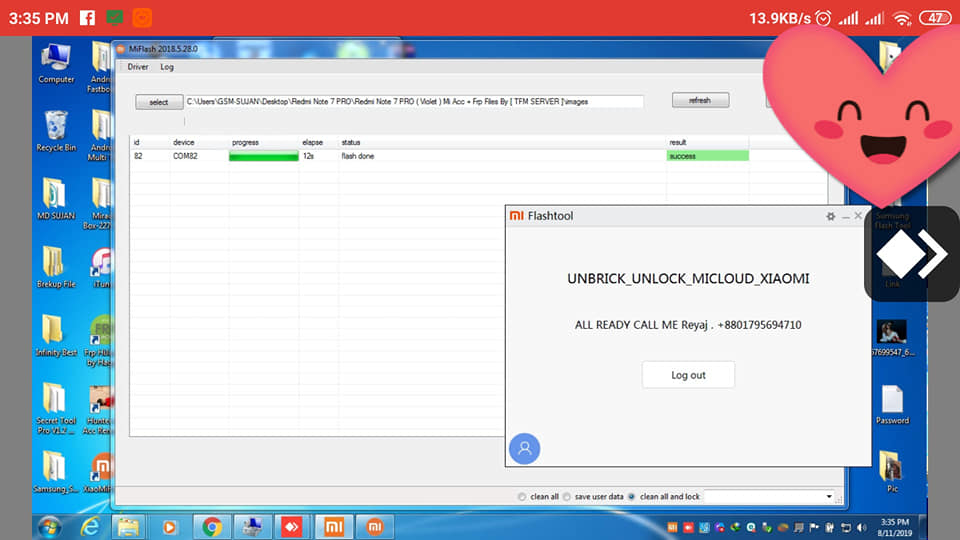Image resolution: width=960 pixels, height=540 pixels.
Task: Click the green 'success' result cell
Action: 707,156
